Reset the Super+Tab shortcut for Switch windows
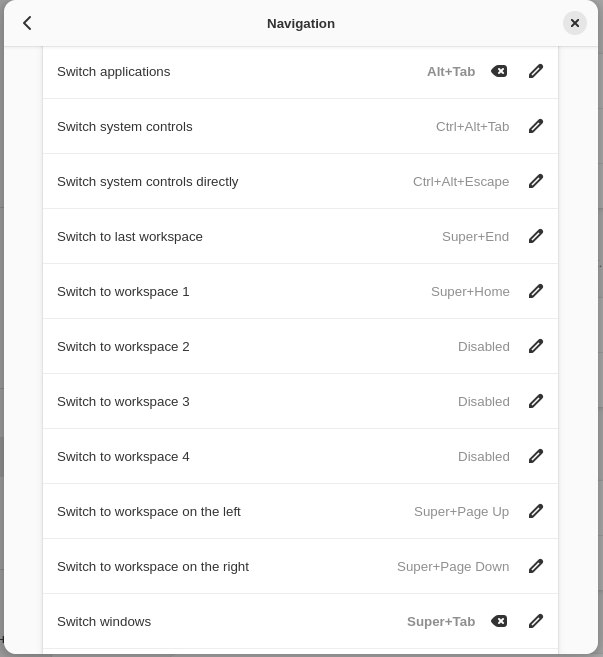The image size is (603, 657). click(x=499, y=621)
